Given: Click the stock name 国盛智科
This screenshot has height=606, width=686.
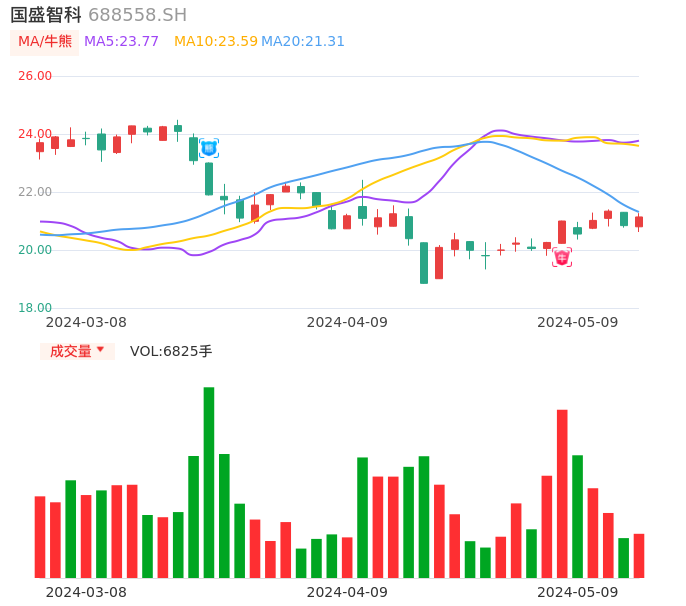Looking at the screenshot, I should 46,15.
